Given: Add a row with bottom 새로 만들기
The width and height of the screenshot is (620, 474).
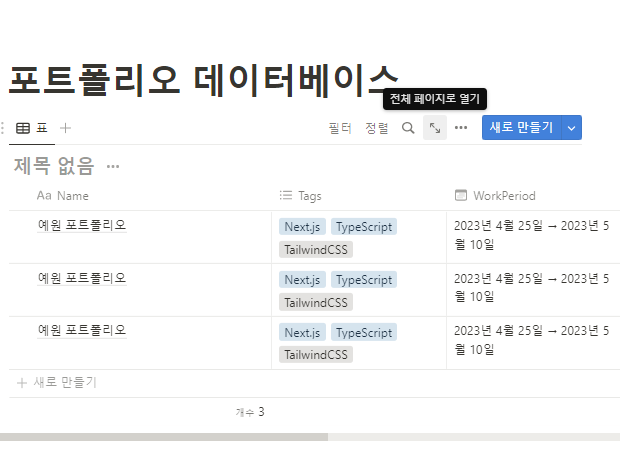Looking at the screenshot, I should 57,382.
